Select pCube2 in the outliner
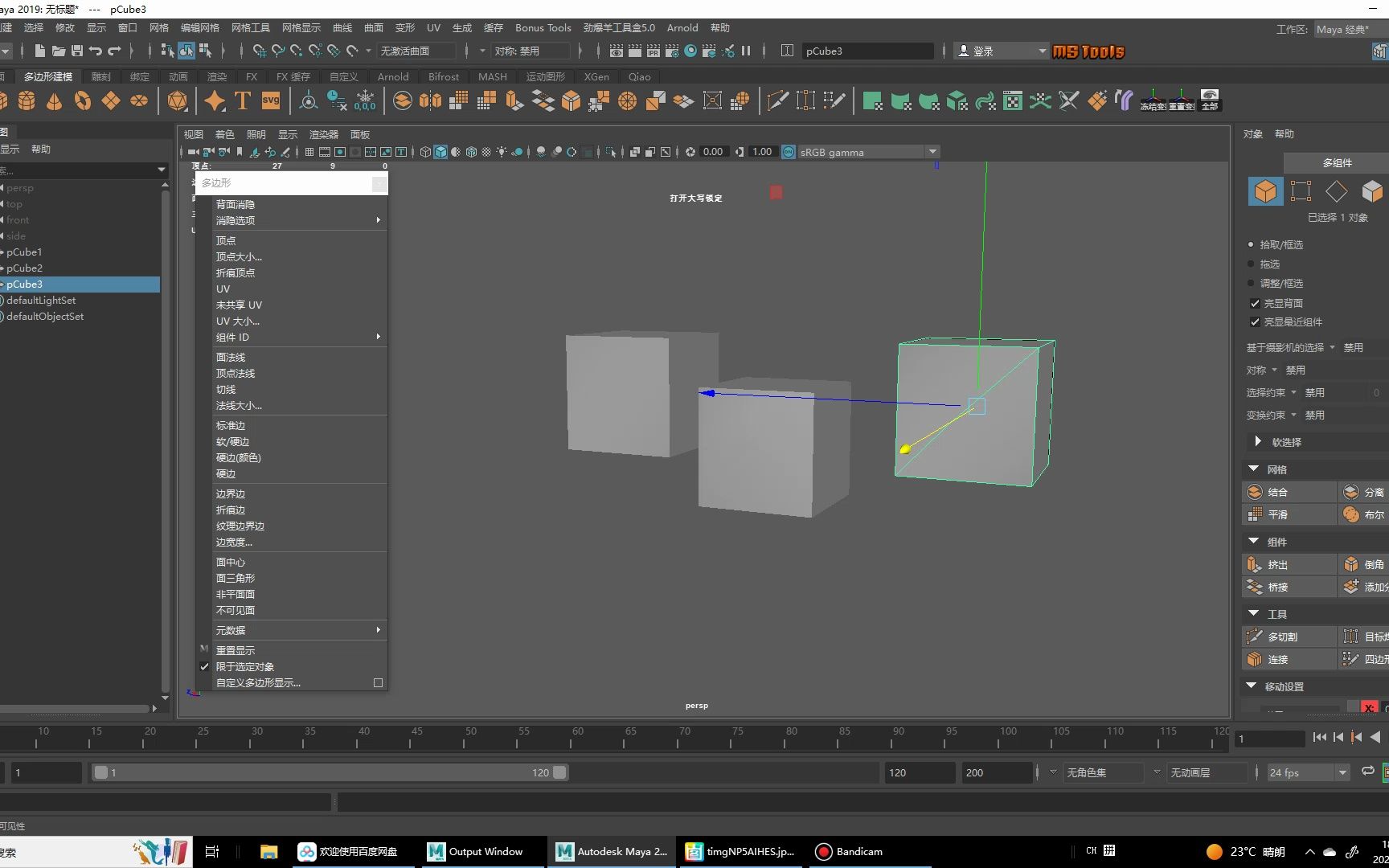1389x868 pixels. [25, 268]
